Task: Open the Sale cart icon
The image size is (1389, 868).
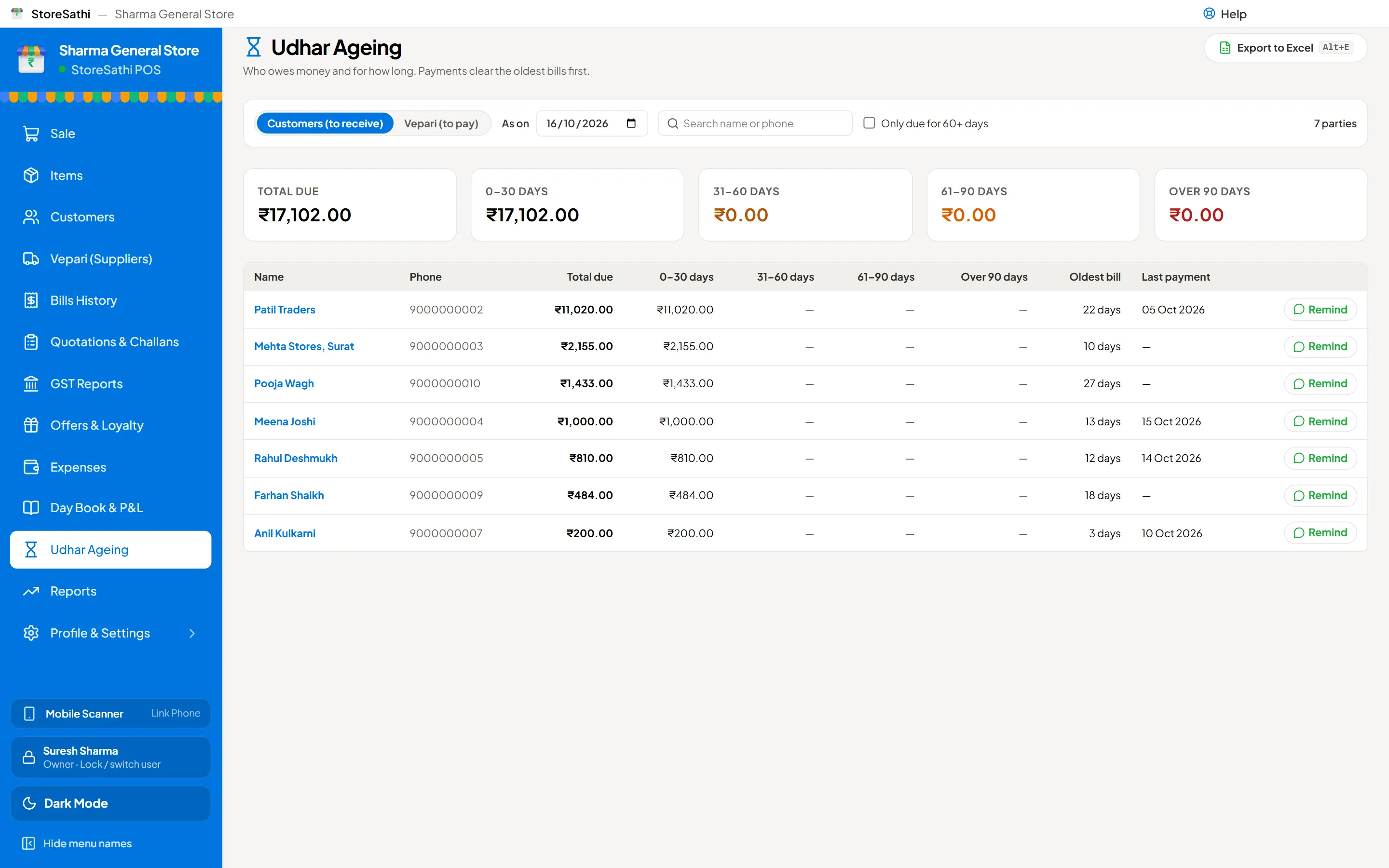Action: (x=31, y=134)
